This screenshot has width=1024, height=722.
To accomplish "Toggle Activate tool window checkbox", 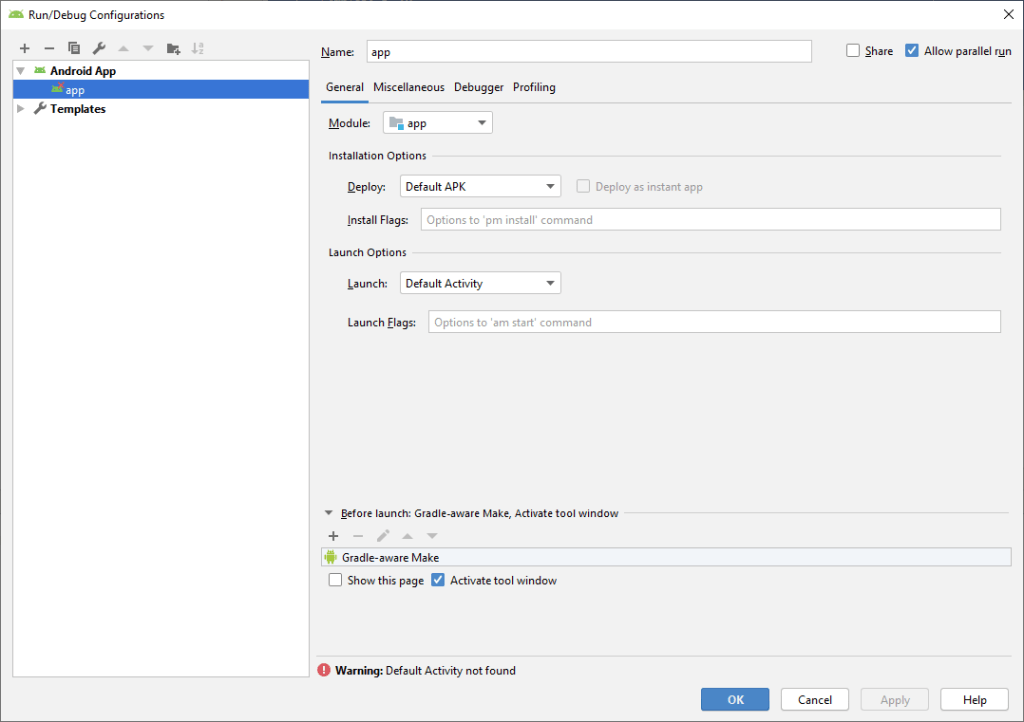I will point(438,580).
